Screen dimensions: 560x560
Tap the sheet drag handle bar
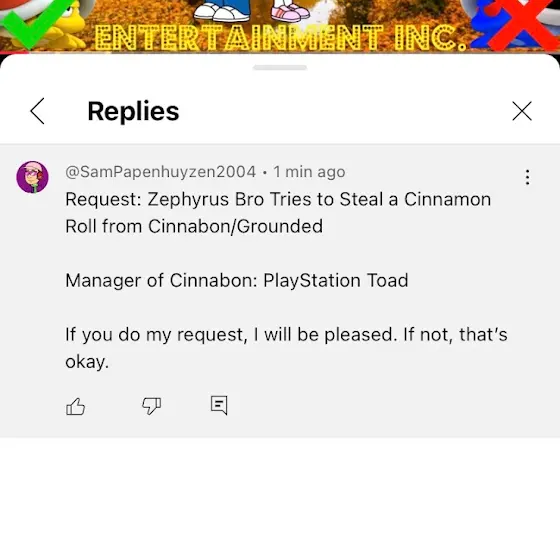(280, 68)
